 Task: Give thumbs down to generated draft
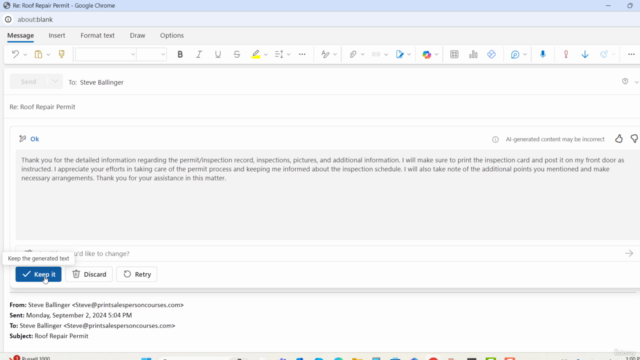[x=634, y=139]
